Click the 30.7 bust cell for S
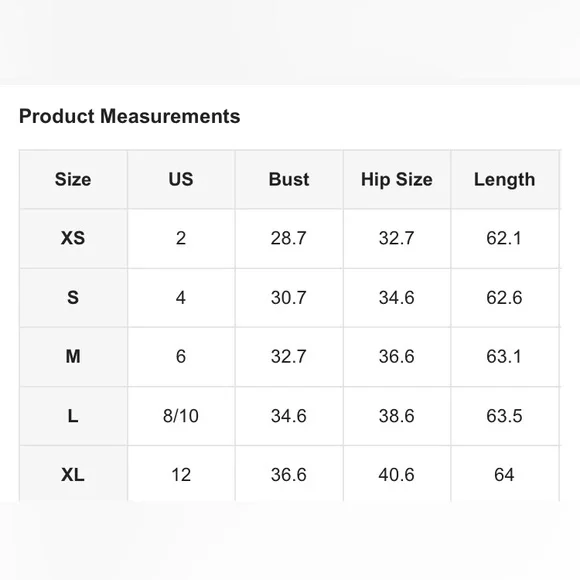This screenshot has height=580, width=580. click(289, 298)
